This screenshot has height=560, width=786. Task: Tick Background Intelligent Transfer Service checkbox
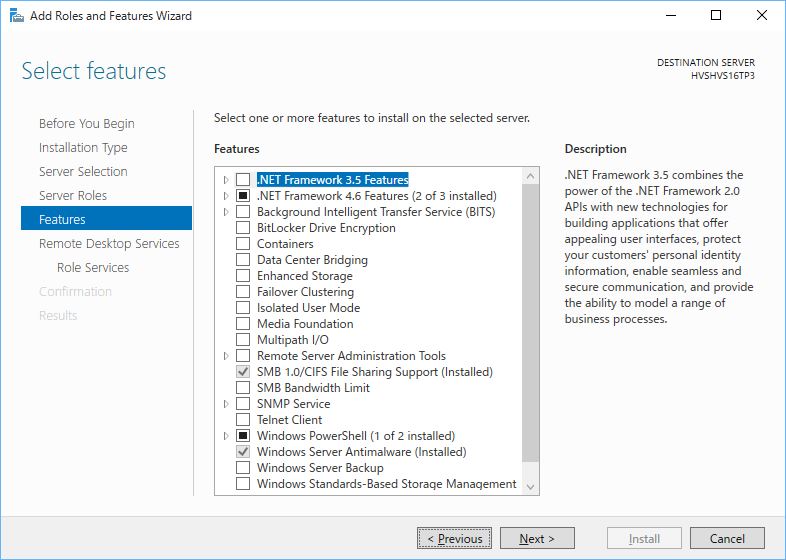pyautogui.click(x=243, y=212)
